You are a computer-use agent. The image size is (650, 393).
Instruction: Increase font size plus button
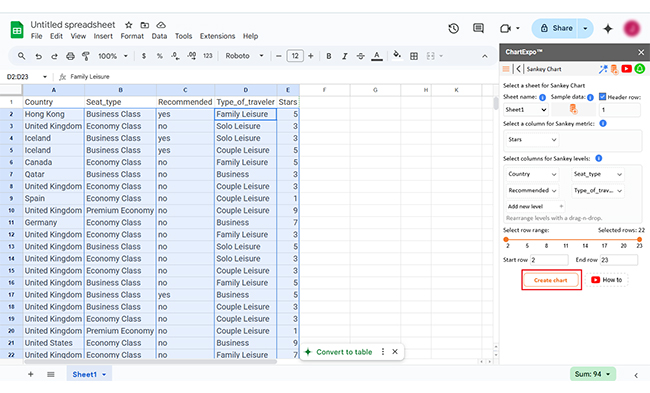pyautogui.click(x=310, y=56)
